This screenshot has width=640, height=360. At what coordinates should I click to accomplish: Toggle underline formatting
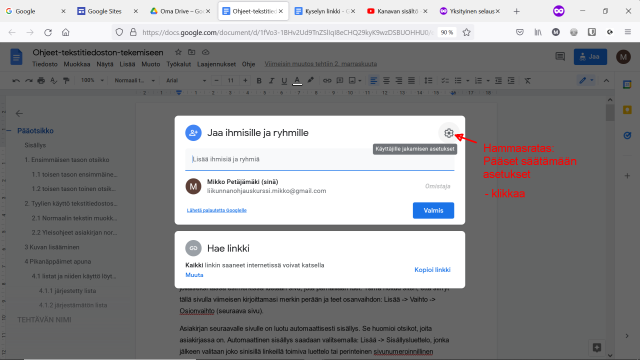click(x=284, y=81)
